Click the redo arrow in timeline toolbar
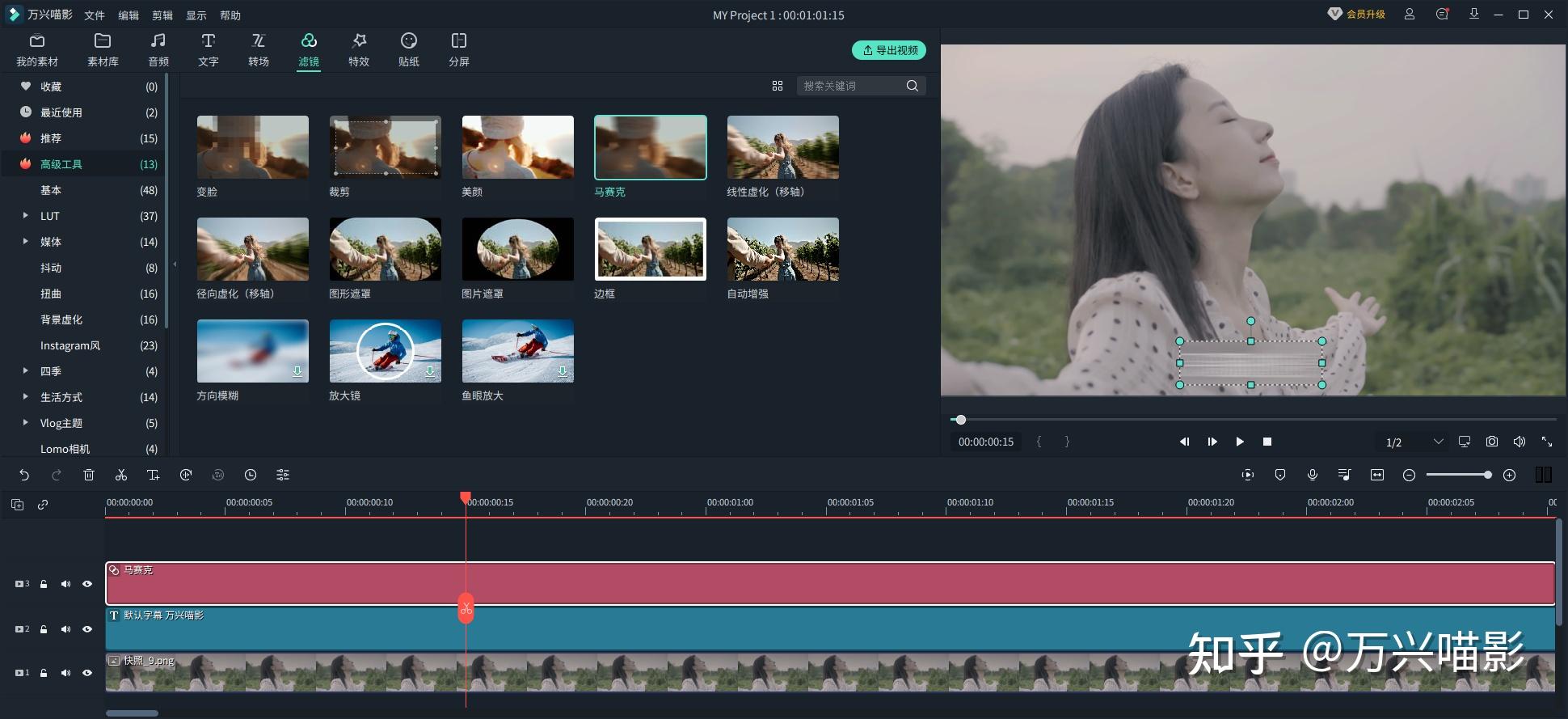This screenshot has height=719, width=1568. 57,475
